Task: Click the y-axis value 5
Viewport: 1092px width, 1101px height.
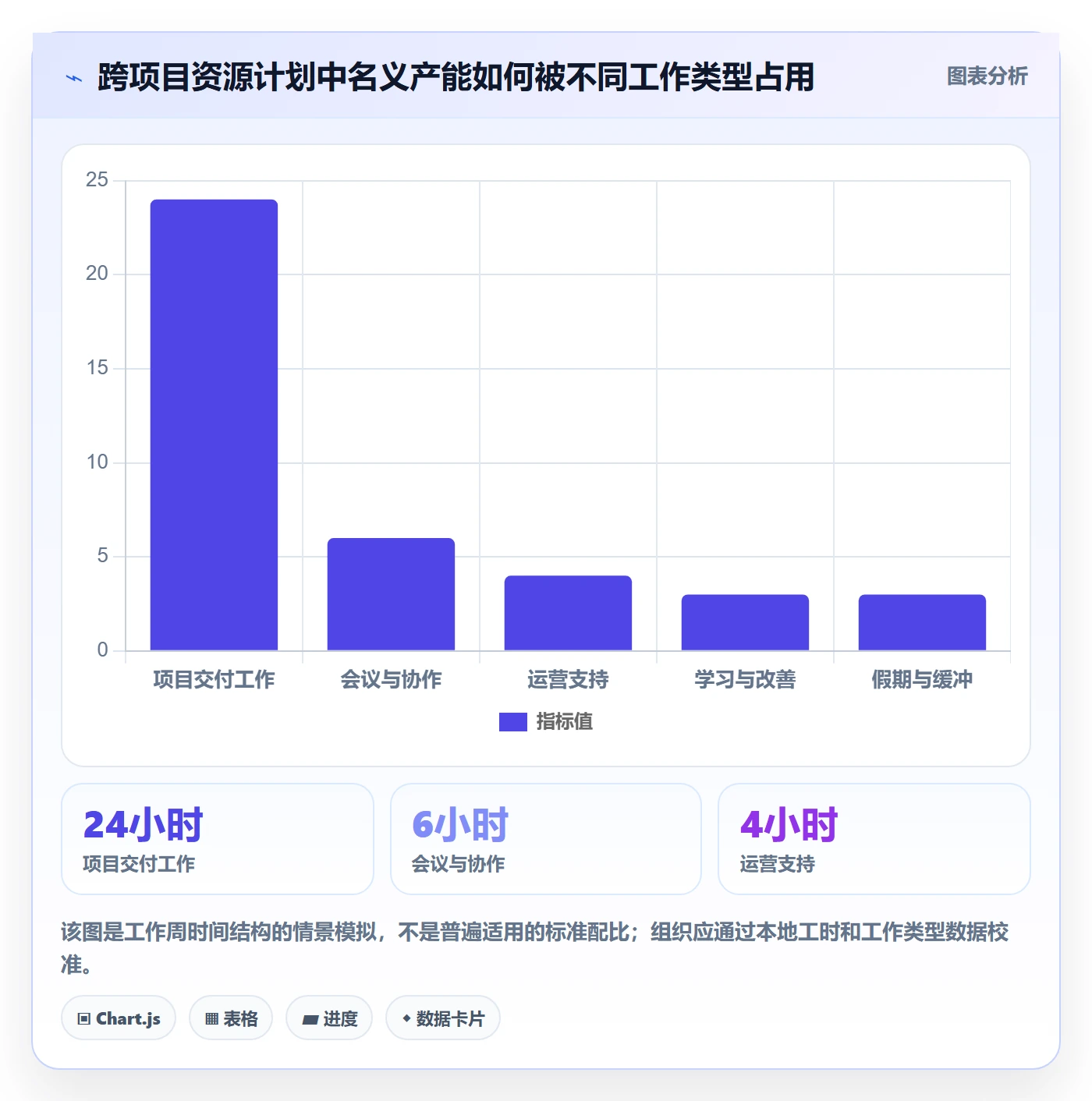Action: tap(102, 556)
